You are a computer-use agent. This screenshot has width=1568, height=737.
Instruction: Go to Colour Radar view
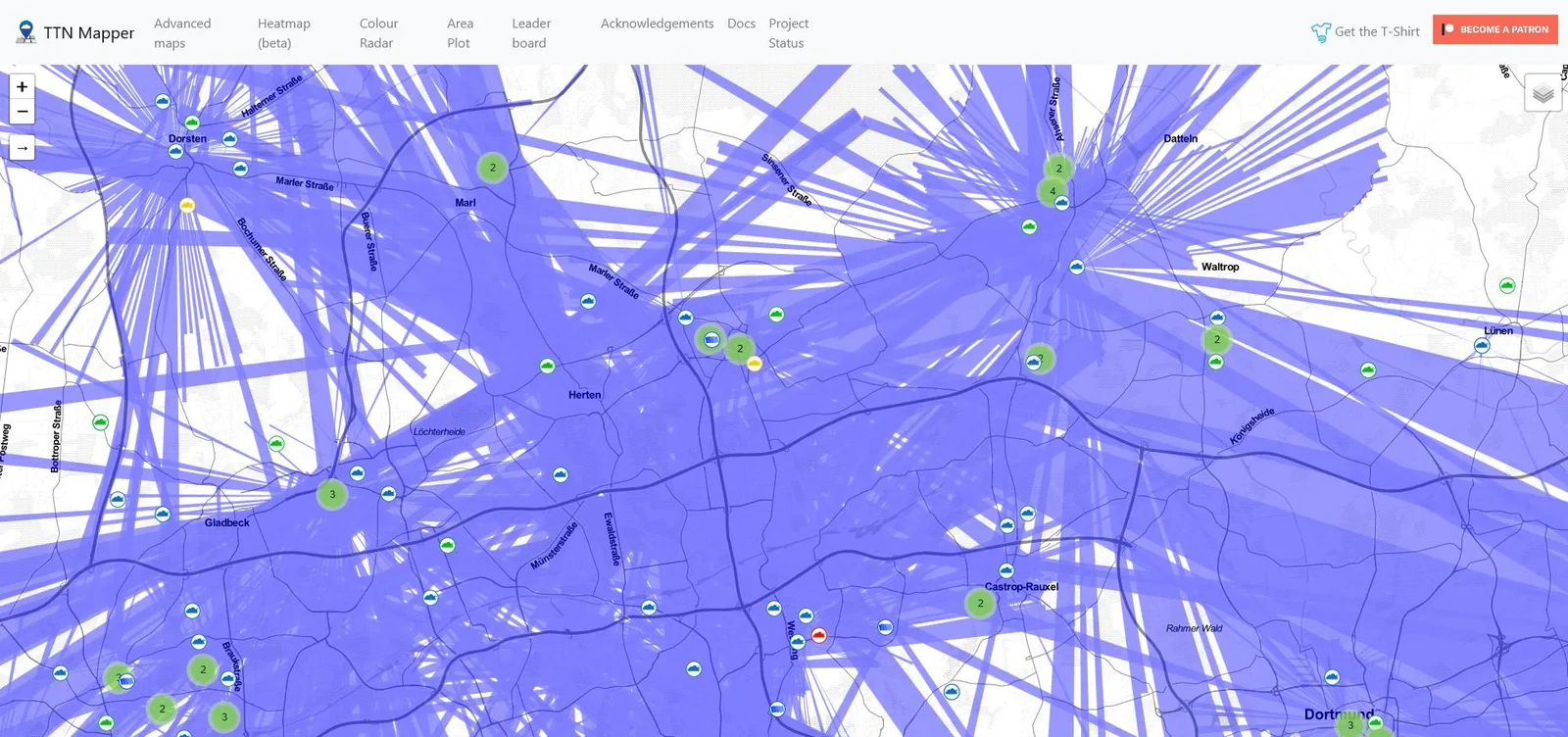tap(378, 32)
